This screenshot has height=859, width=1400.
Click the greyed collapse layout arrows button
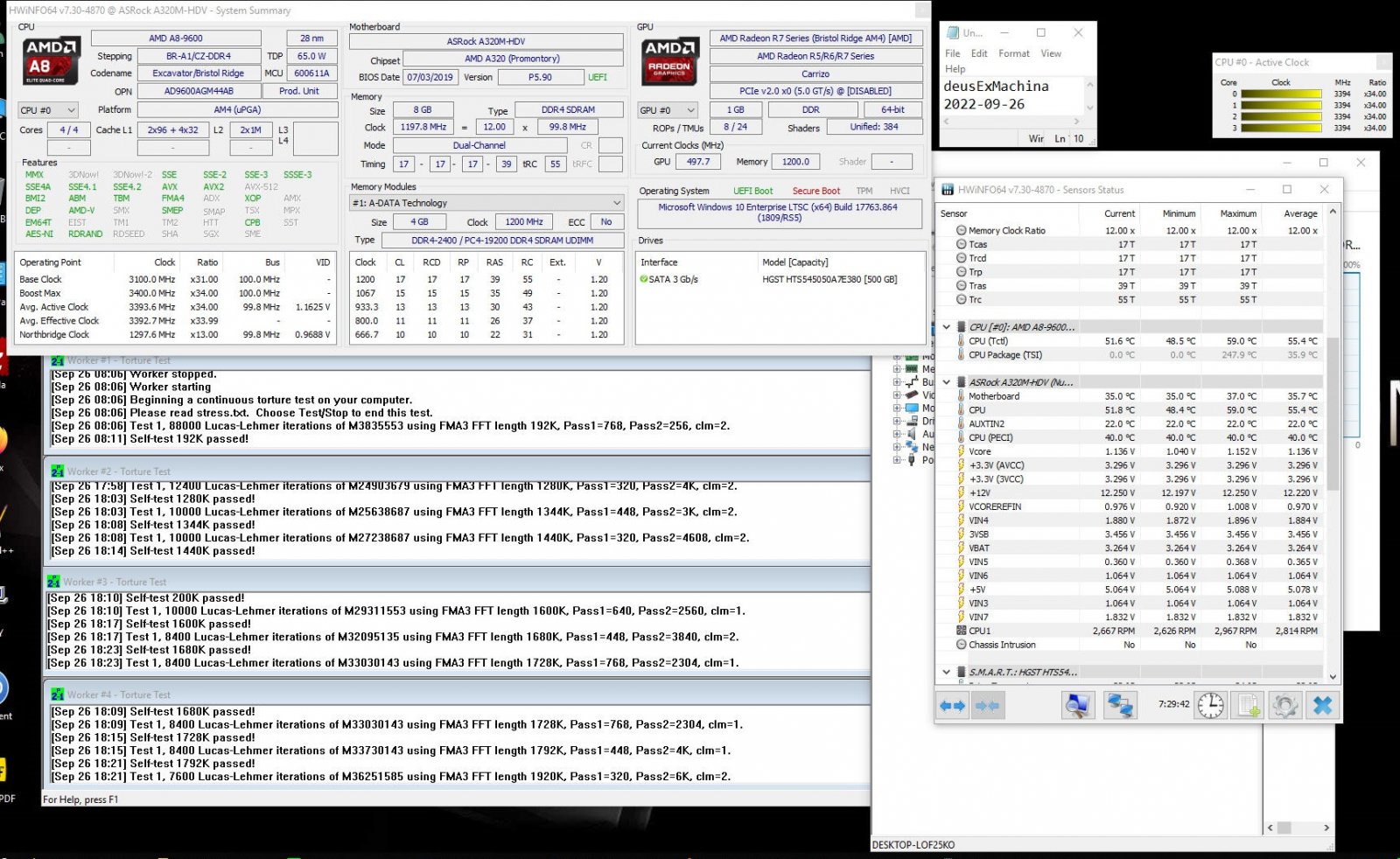tap(988, 705)
